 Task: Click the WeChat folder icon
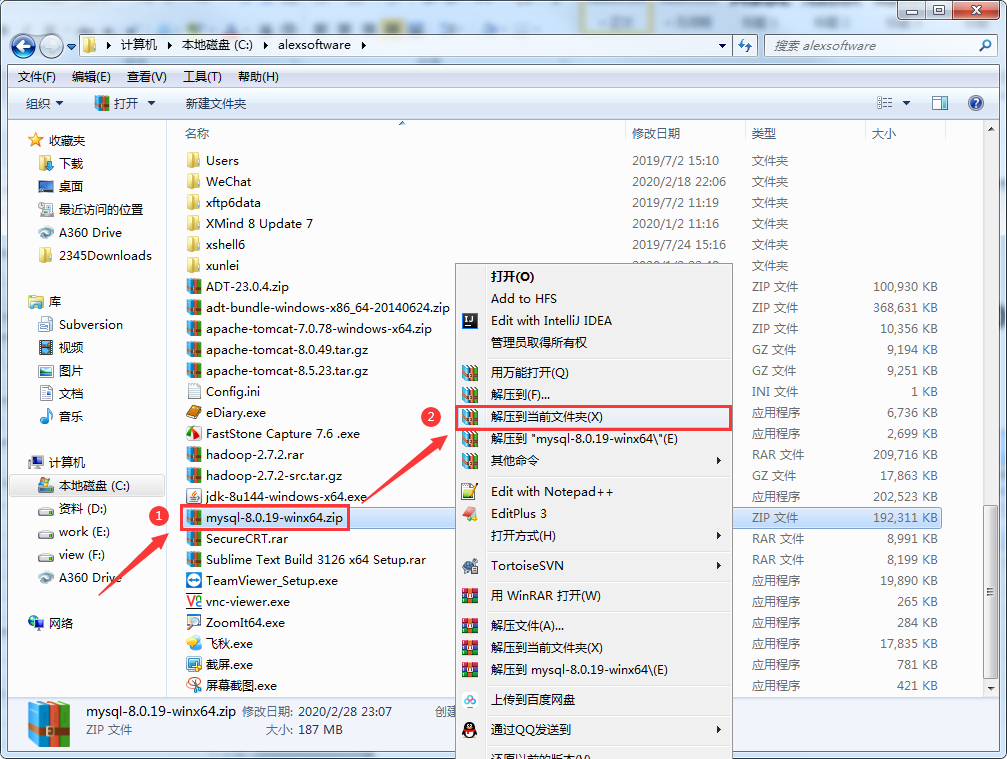click(x=193, y=181)
